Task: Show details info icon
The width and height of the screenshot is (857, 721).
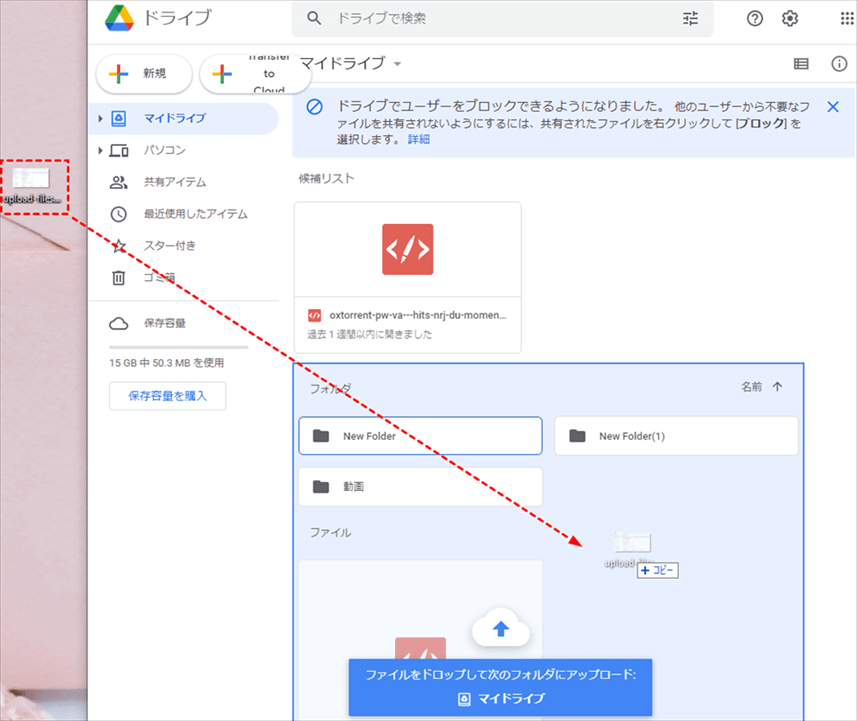Action: [839, 64]
